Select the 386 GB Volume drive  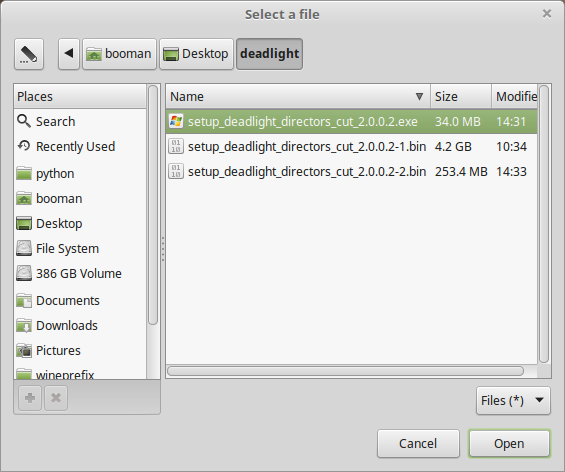tap(80, 273)
